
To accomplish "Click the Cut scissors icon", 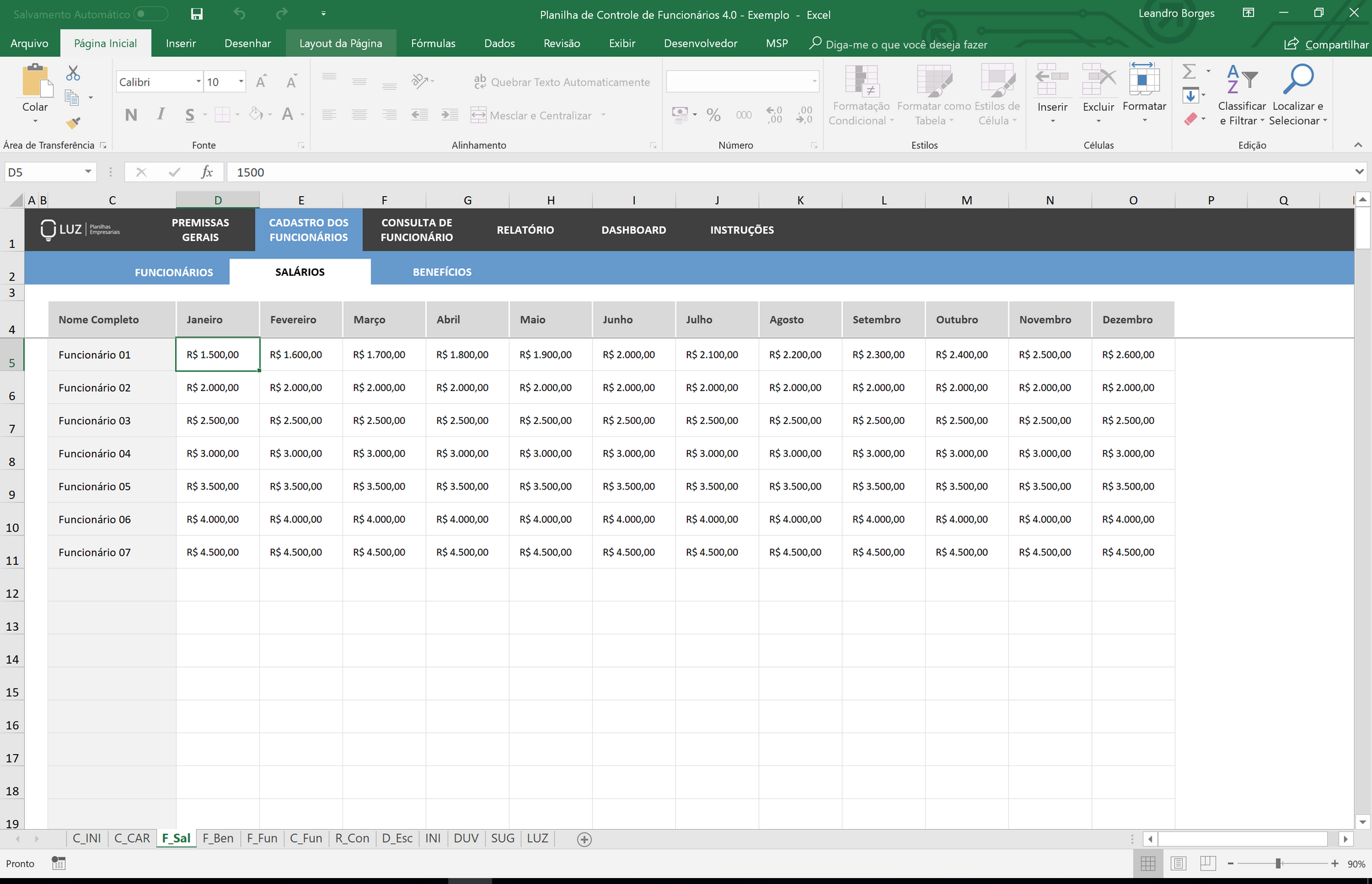I will click(73, 73).
